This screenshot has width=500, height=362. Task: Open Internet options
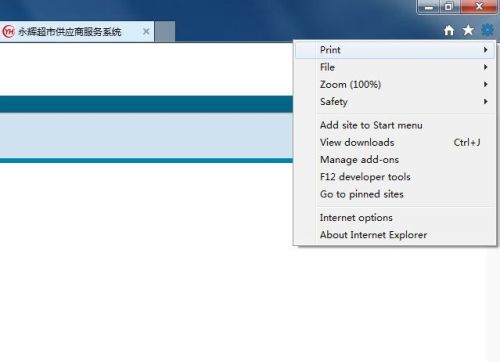pos(395,218)
